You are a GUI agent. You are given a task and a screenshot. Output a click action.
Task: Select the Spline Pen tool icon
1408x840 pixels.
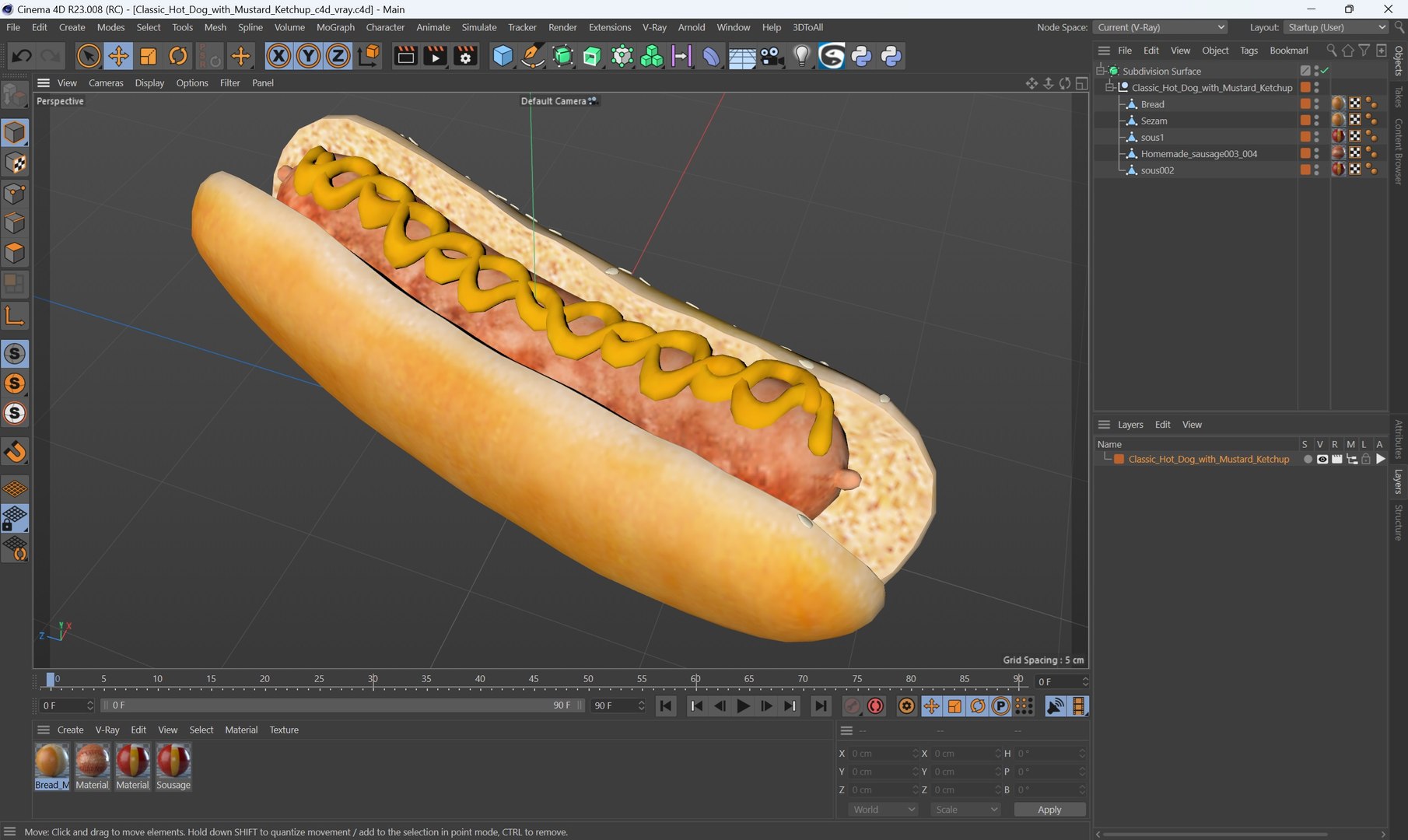pos(533,56)
